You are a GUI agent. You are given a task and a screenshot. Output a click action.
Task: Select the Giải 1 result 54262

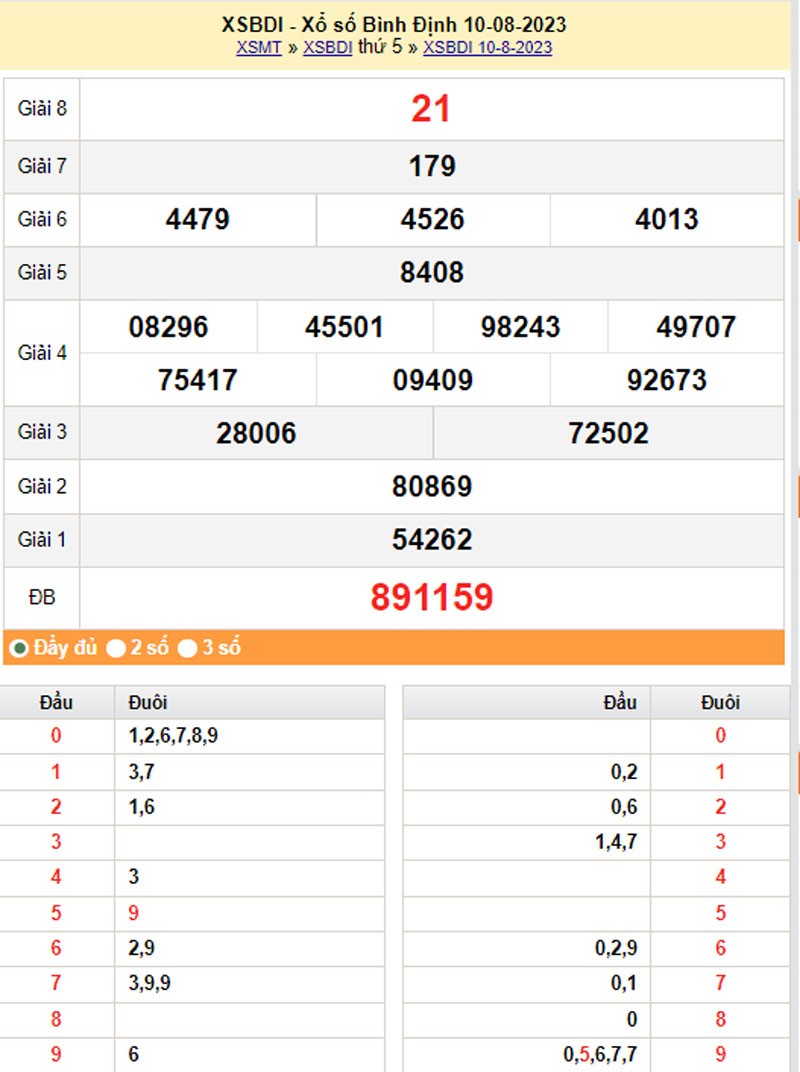point(431,540)
